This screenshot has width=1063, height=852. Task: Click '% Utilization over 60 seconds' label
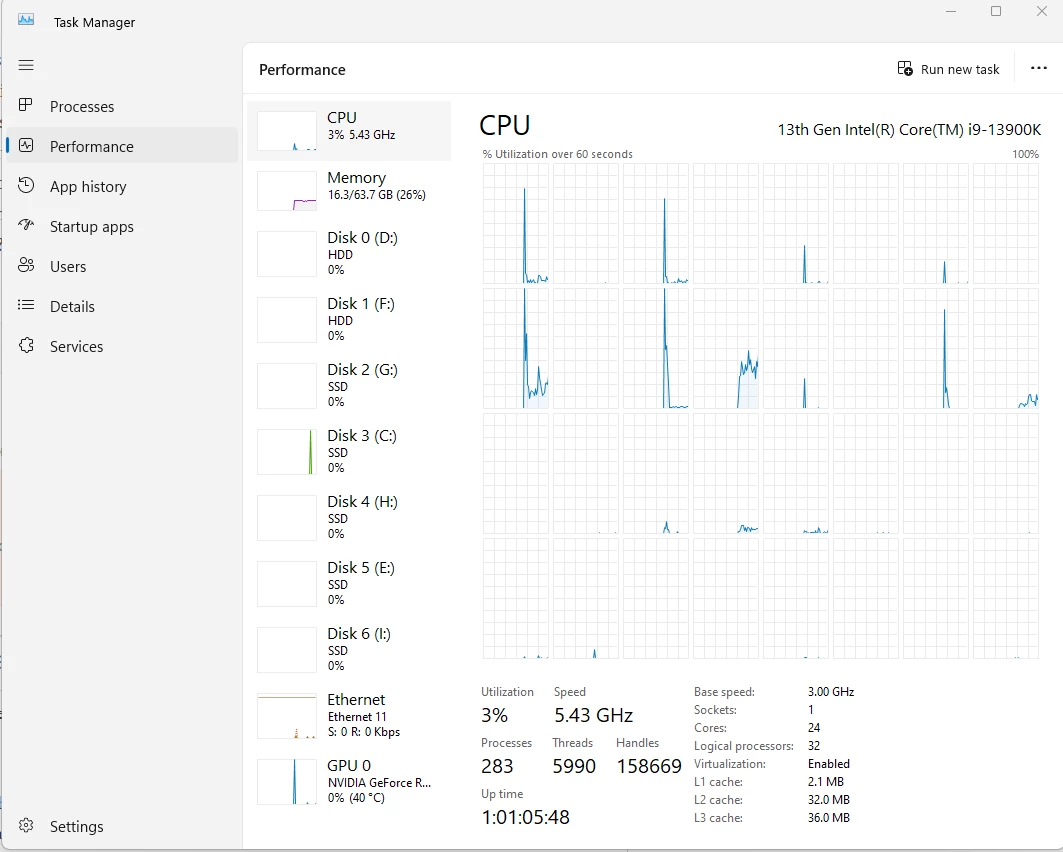557,154
